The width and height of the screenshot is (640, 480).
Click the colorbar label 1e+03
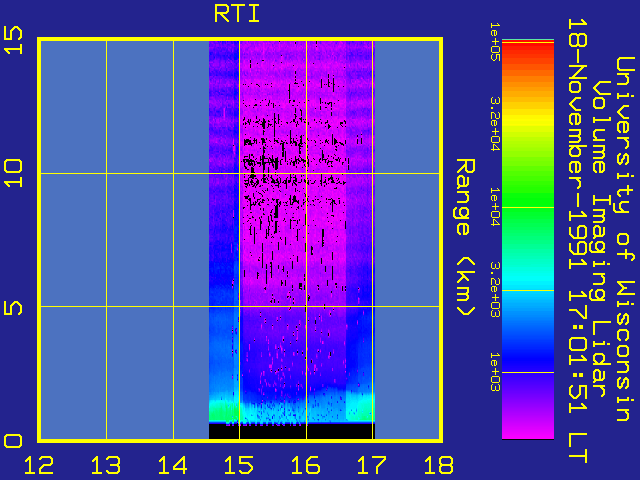pyautogui.click(x=495, y=372)
